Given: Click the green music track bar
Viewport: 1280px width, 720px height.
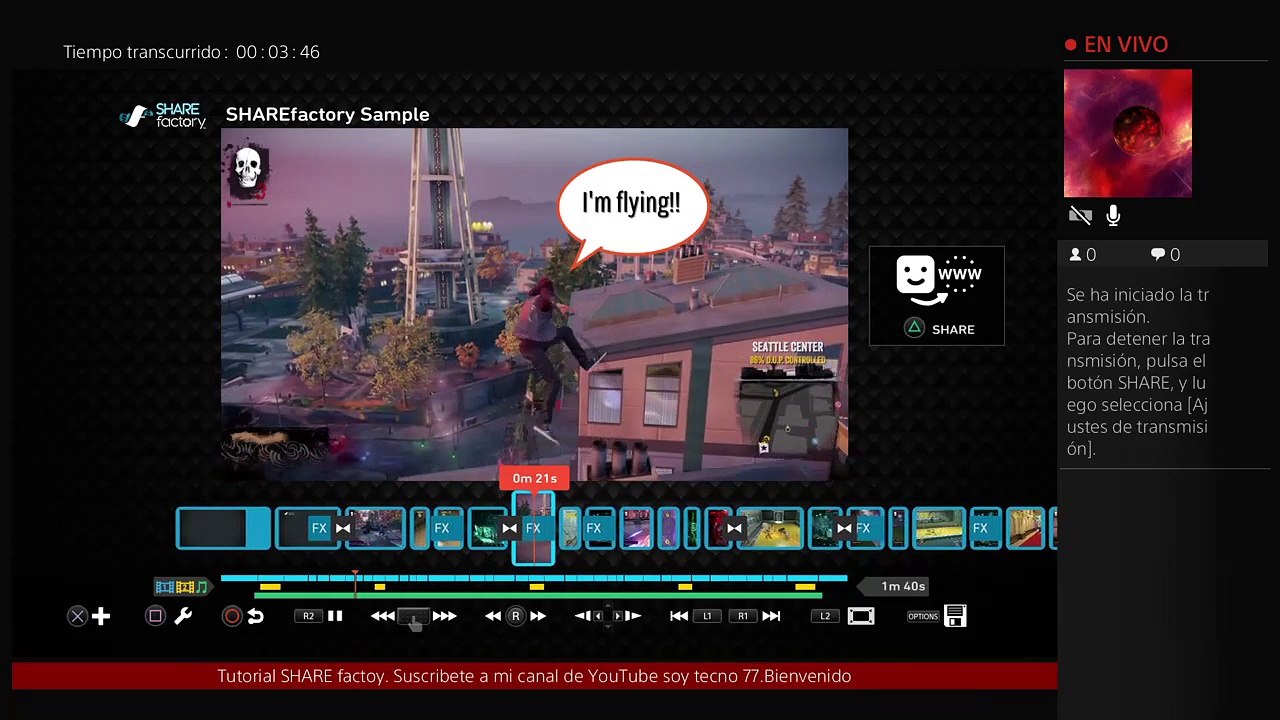Looking at the screenshot, I should 538,595.
